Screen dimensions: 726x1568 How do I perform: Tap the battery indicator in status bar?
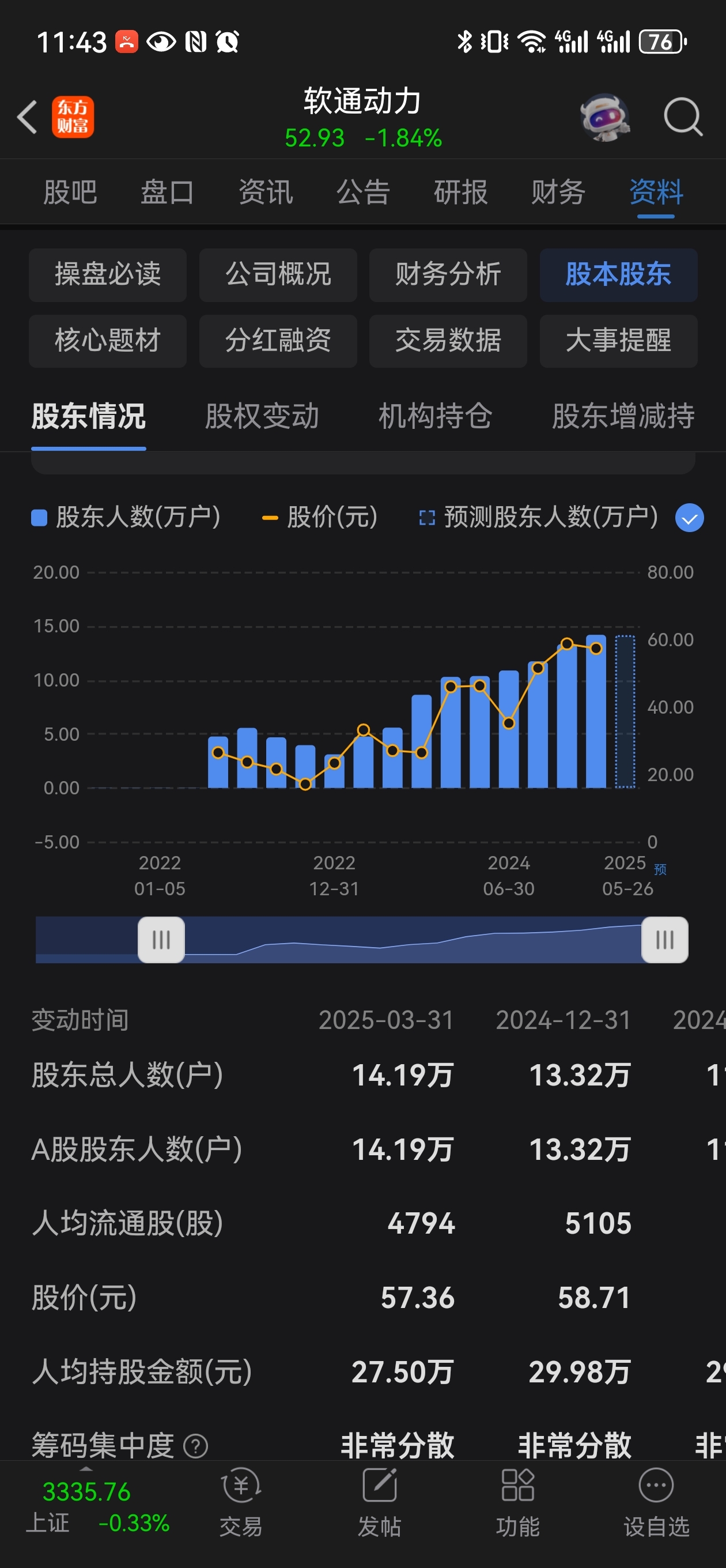pos(662,42)
